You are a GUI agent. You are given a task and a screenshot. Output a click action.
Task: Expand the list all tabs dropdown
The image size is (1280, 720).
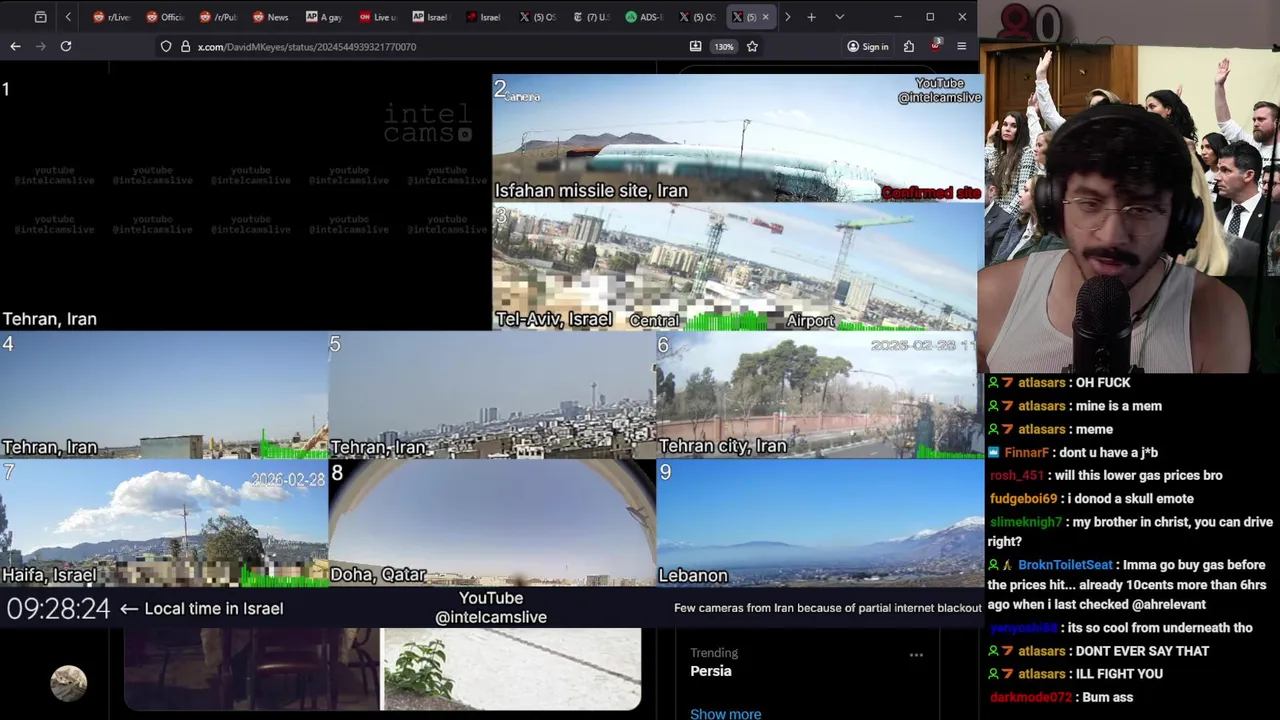coord(839,17)
